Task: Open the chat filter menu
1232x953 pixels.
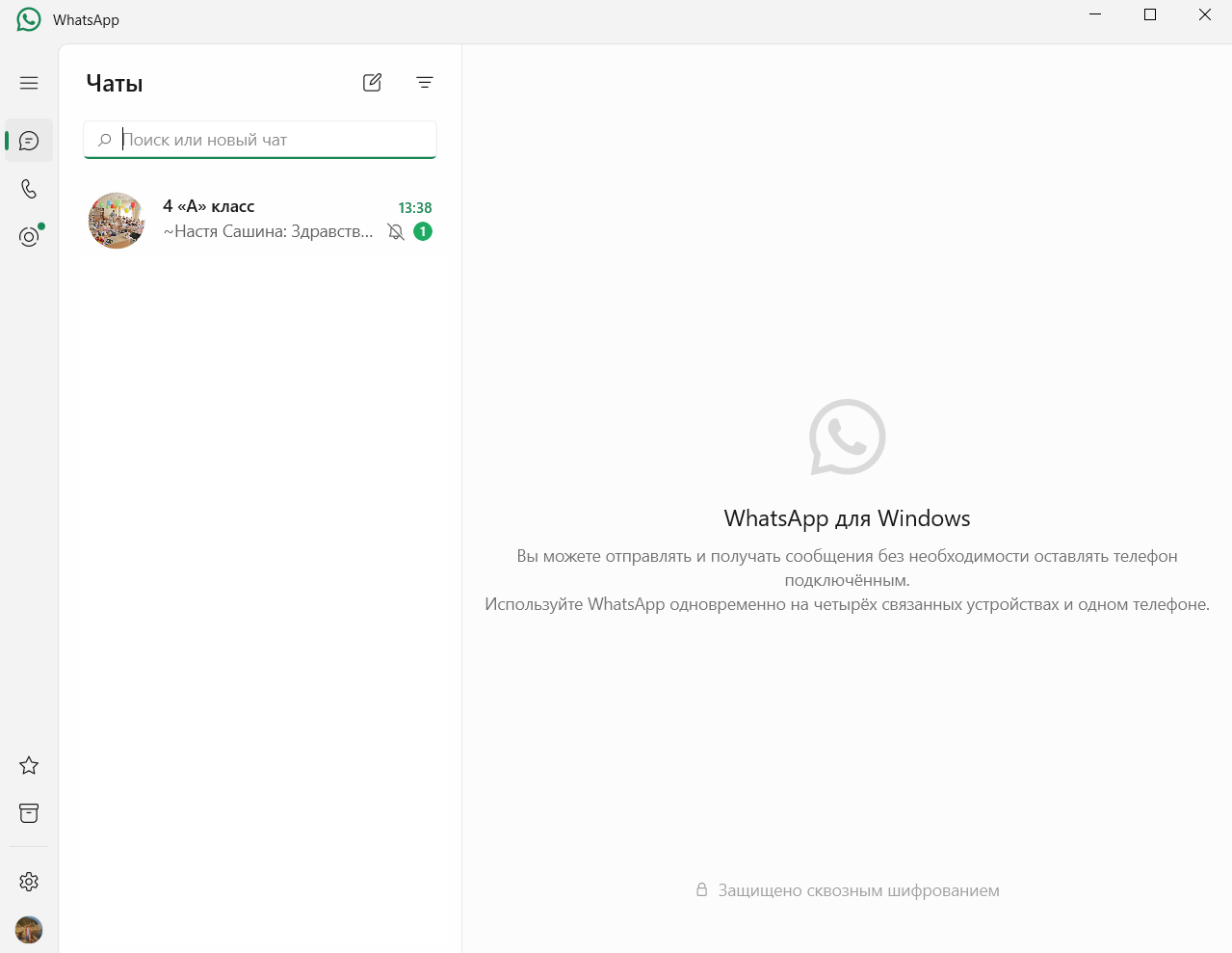Action: (425, 83)
